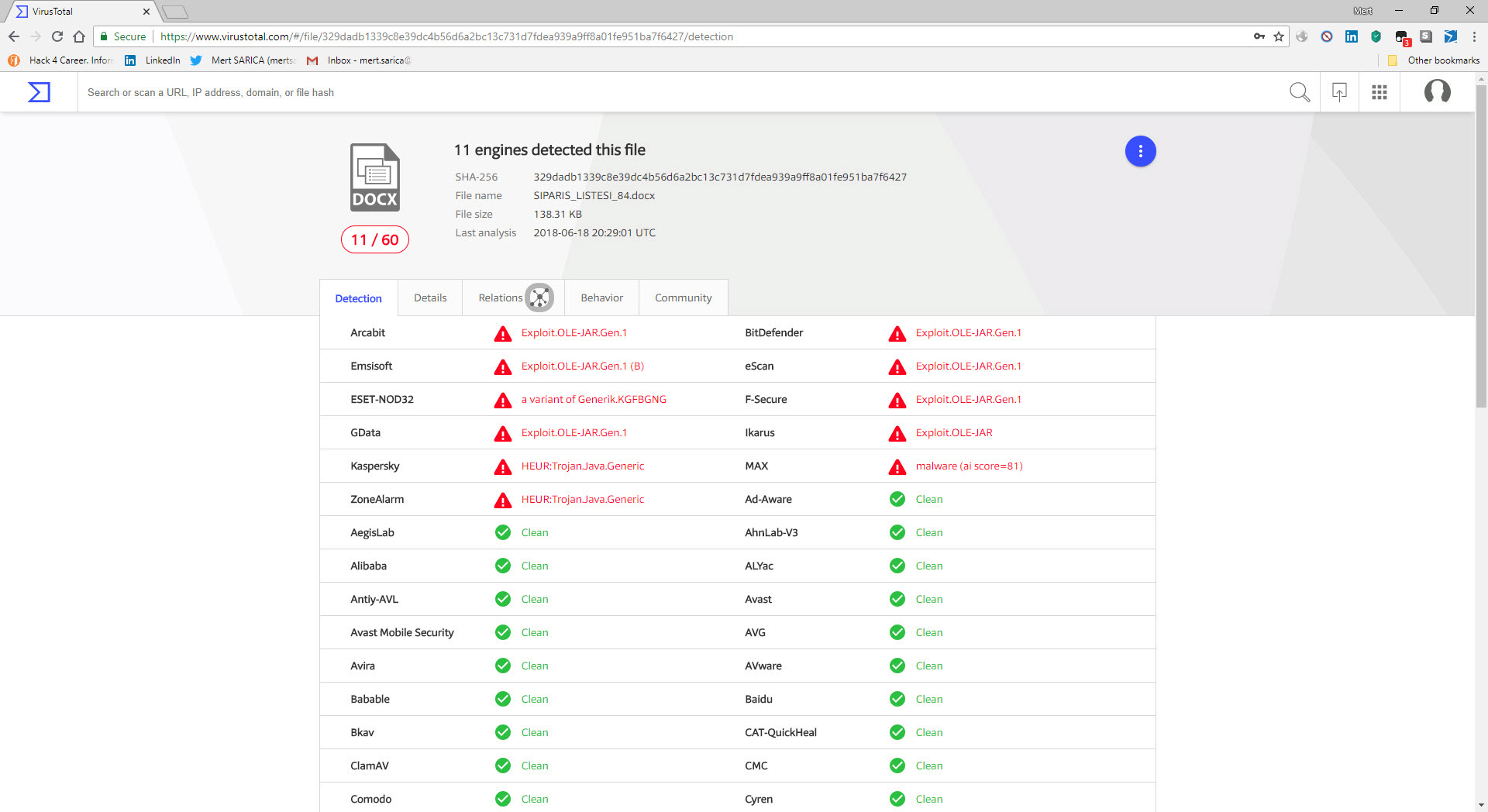Open the Details tab

[430, 298]
